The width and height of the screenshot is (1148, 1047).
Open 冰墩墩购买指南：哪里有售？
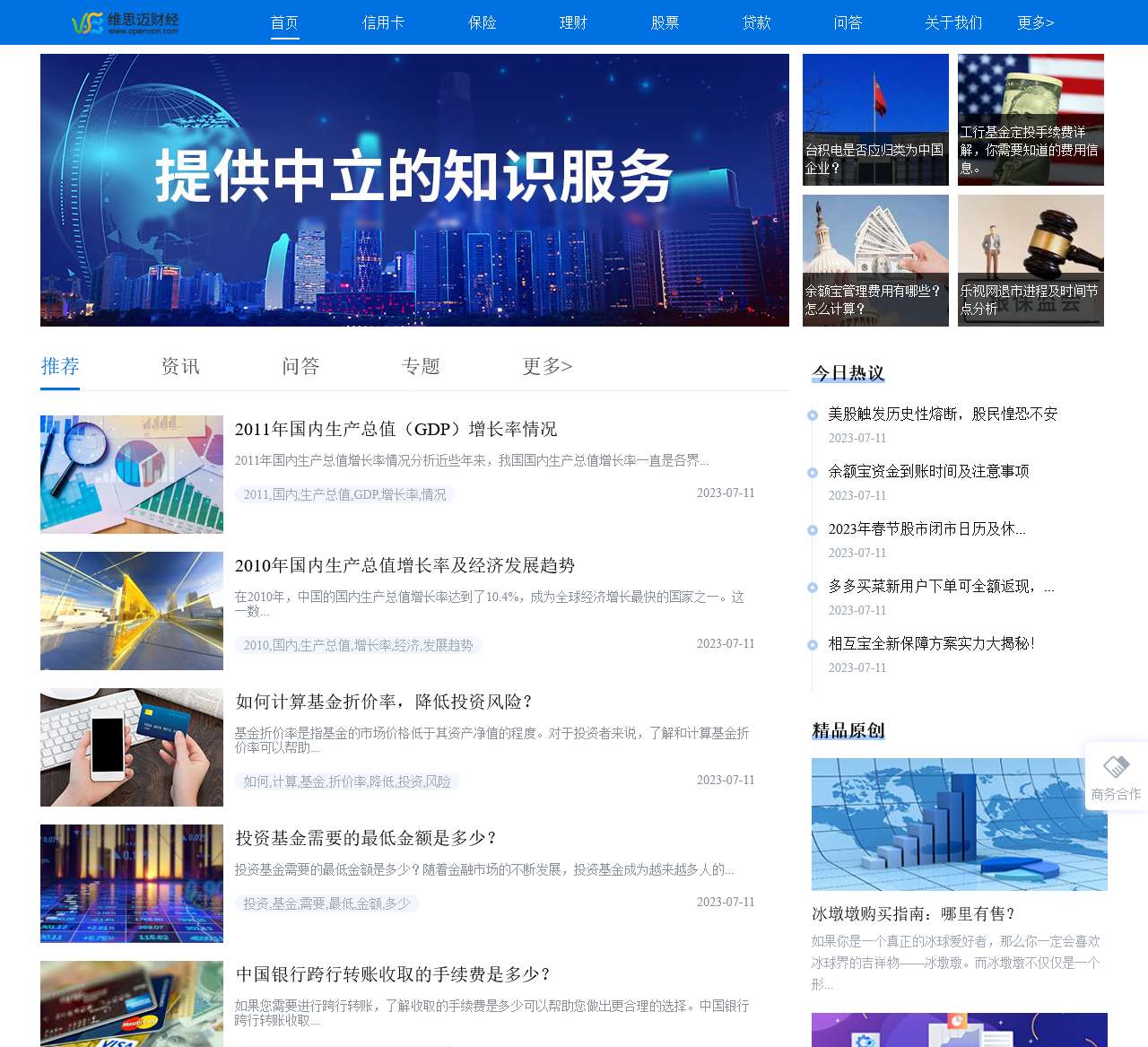[x=911, y=913]
